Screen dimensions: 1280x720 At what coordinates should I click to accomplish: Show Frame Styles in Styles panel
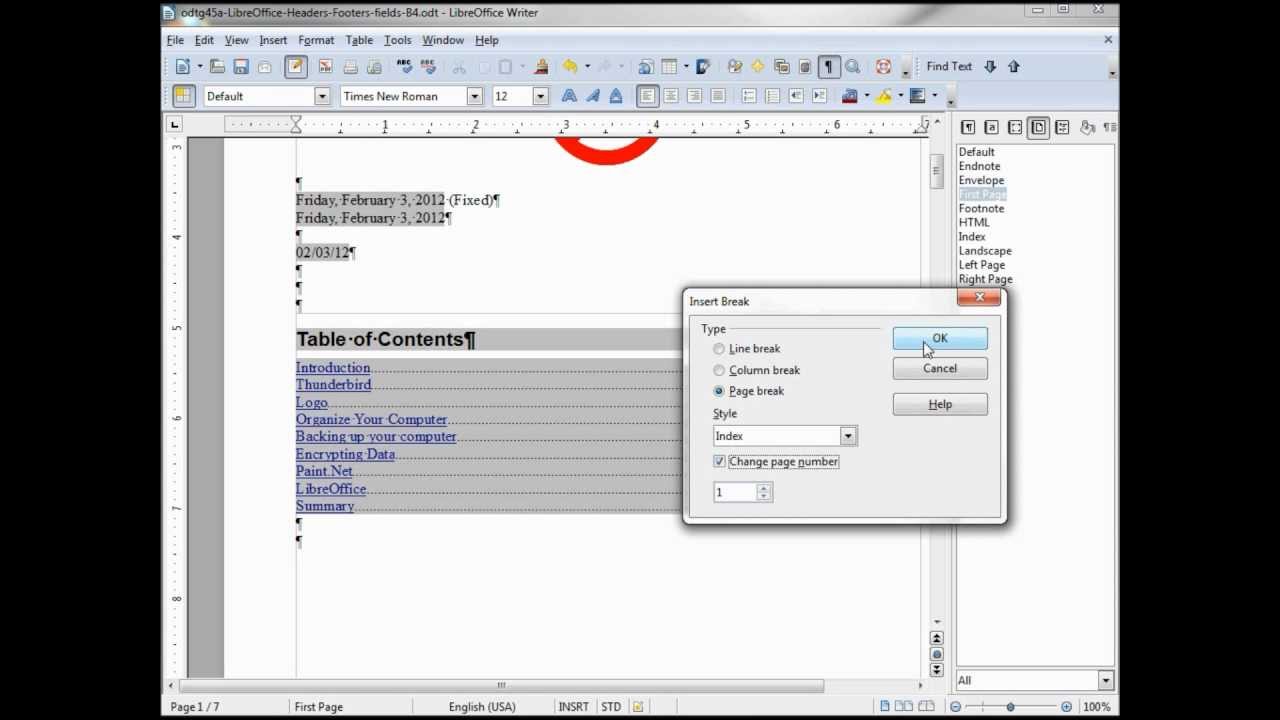(1015, 127)
